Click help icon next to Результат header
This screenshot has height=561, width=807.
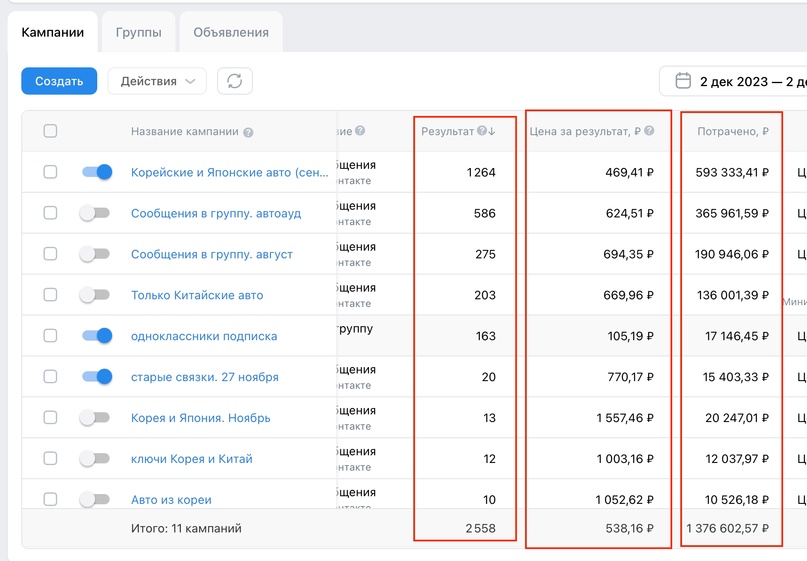(x=481, y=131)
